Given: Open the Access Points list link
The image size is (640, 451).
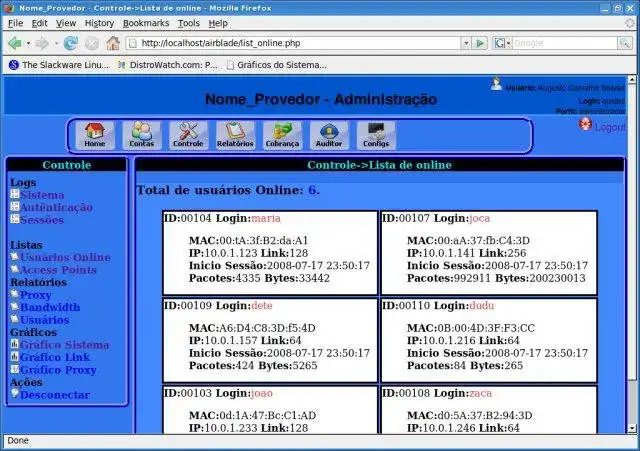Looking at the screenshot, I should pos(58,270).
